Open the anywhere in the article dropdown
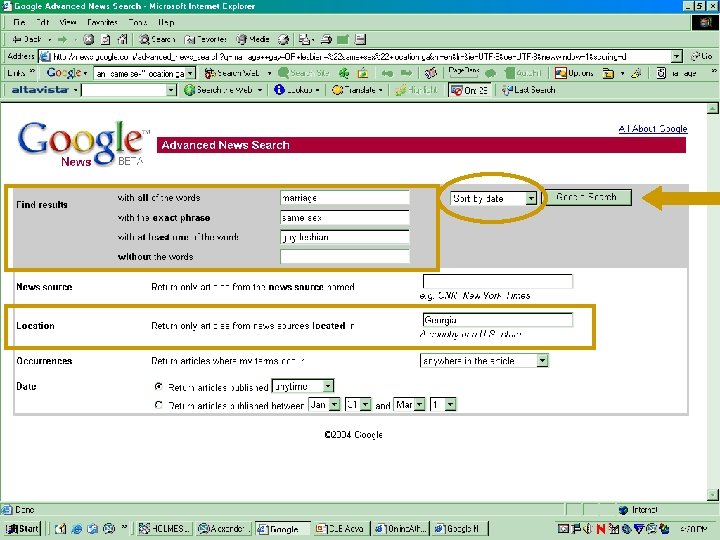The width and height of the screenshot is (720, 540). (x=484, y=360)
